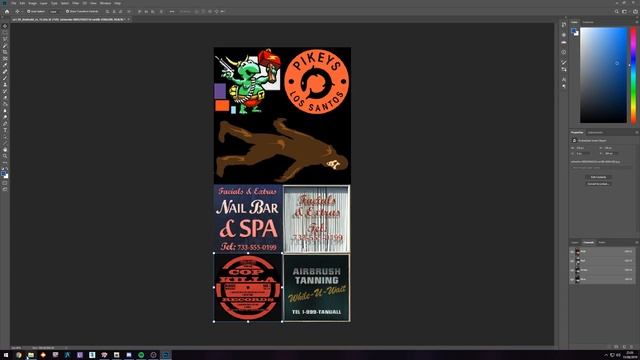This screenshot has width=640, height=360.
Task: Open the Edit Toolbar three-dots button
Action: coord(5,162)
